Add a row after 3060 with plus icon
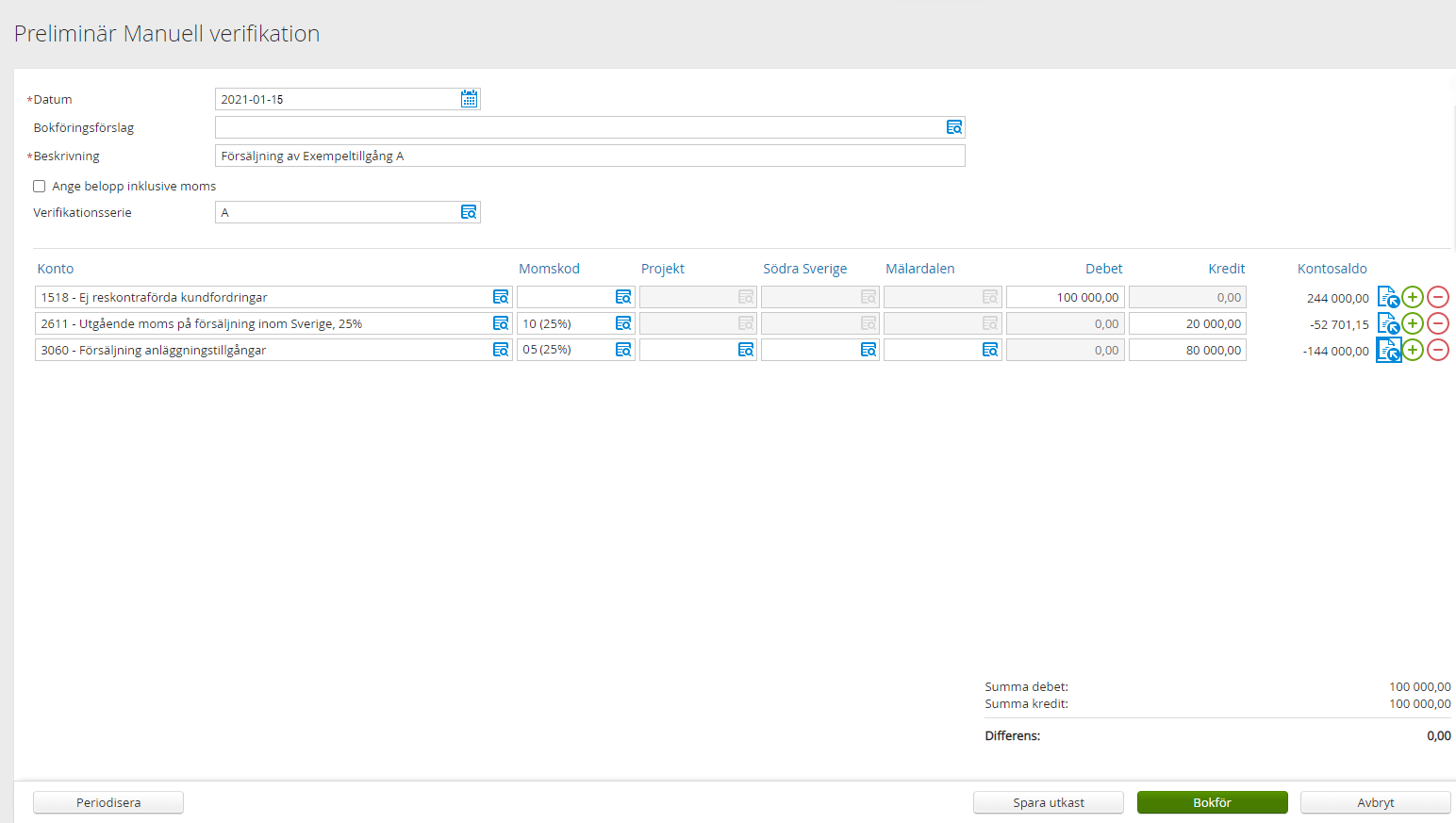The height and width of the screenshot is (823, 1456). point(1412,350)
